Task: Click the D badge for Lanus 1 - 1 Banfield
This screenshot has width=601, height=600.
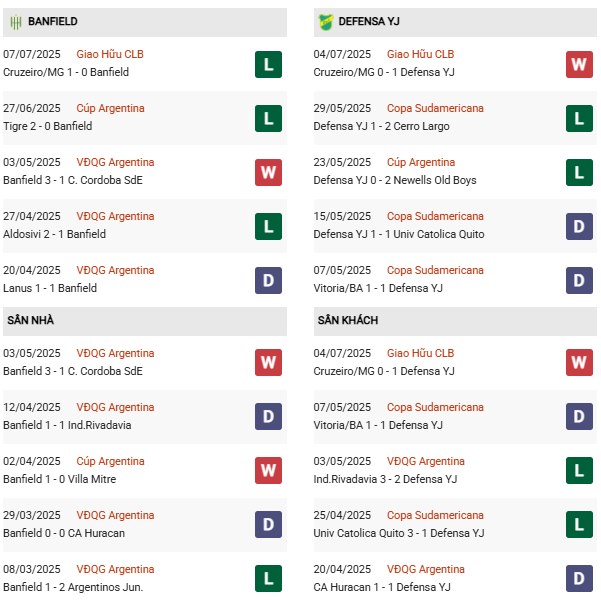Action: [x=268, y=280]
